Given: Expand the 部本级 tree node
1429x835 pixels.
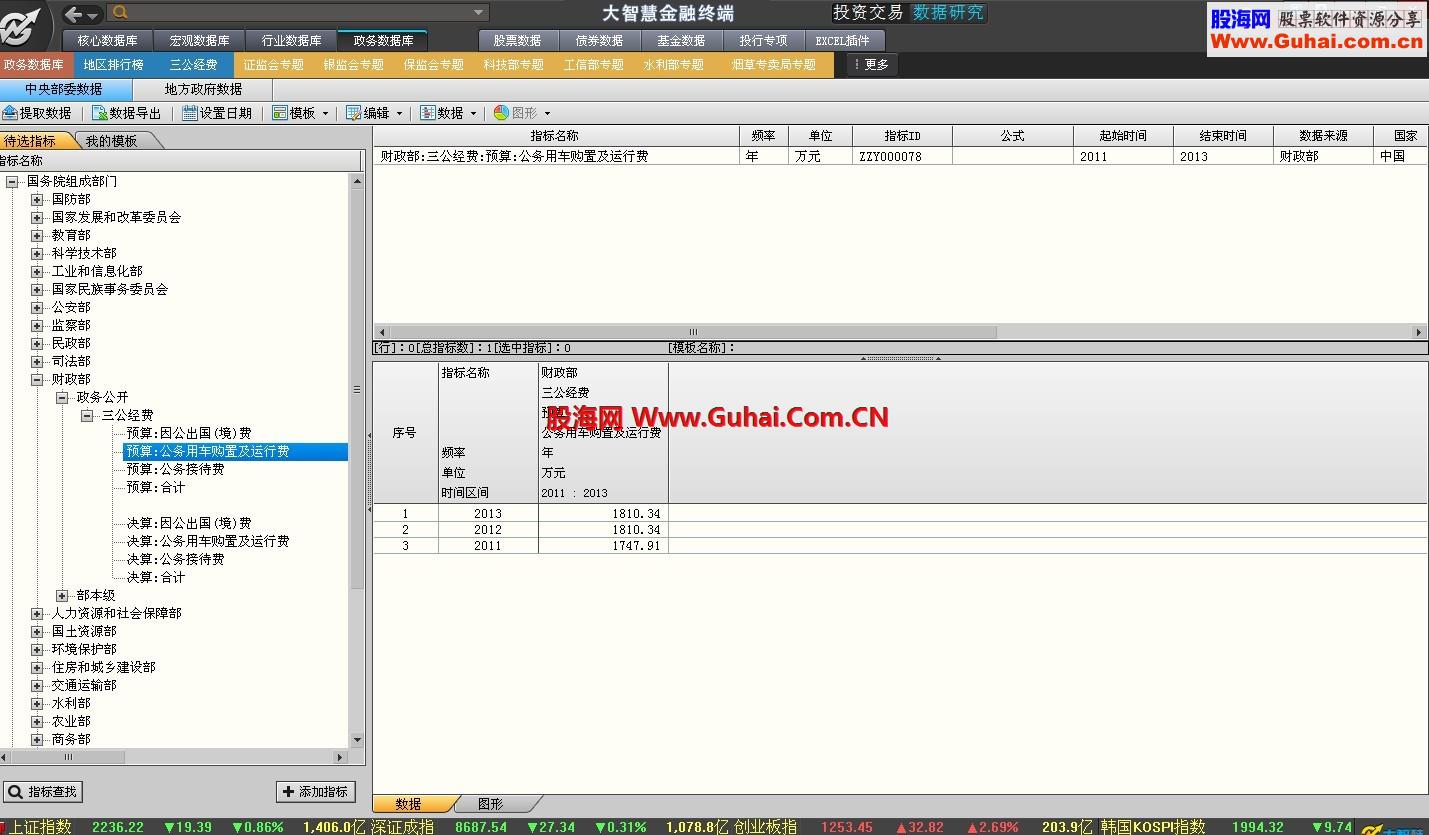Looking at the screenshot, I should coord(62,595).
